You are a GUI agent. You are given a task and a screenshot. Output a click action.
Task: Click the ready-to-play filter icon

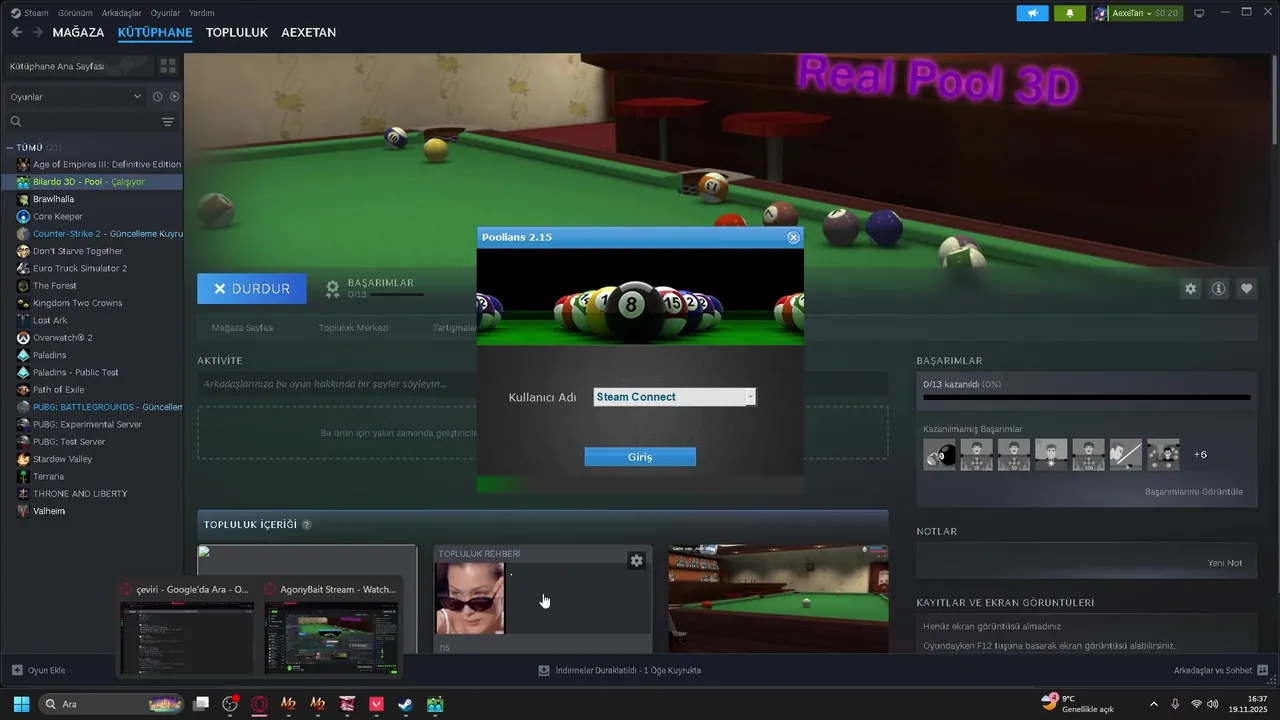click(174, 97)
